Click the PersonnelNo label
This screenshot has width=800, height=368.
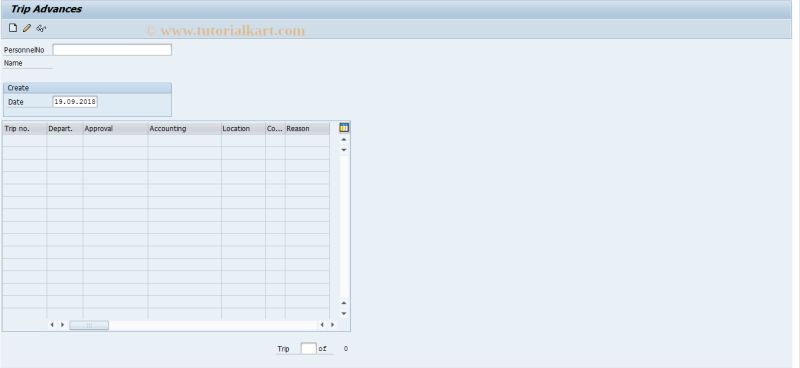point(24,50)
